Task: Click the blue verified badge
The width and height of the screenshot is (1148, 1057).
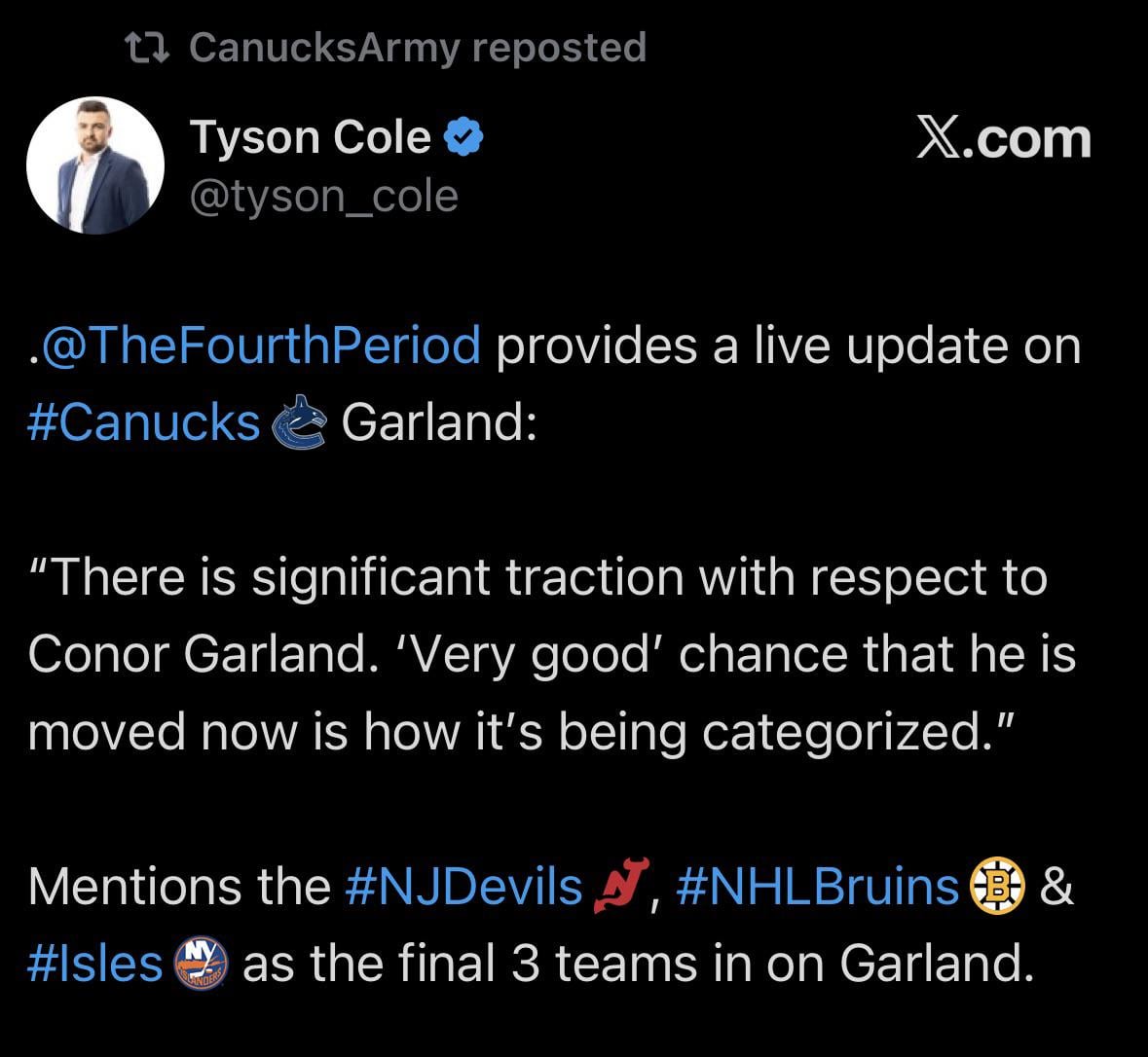Action: pyautogui.click(x=464, y=138)
